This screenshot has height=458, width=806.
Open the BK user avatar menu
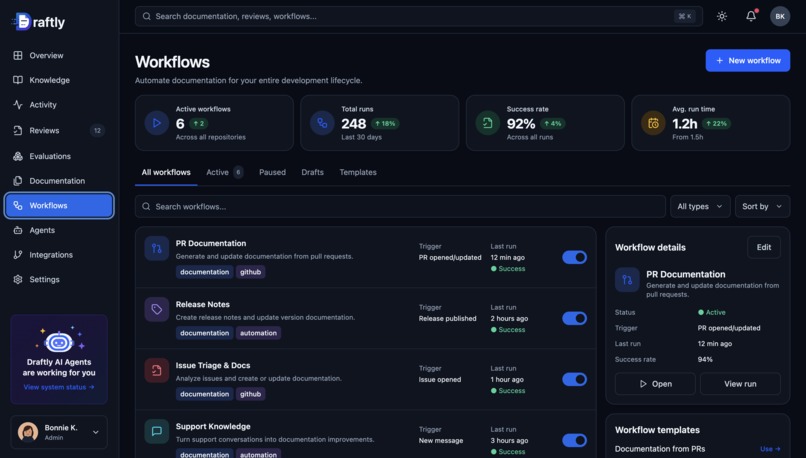pyautogui.click(x=780, y=16)
